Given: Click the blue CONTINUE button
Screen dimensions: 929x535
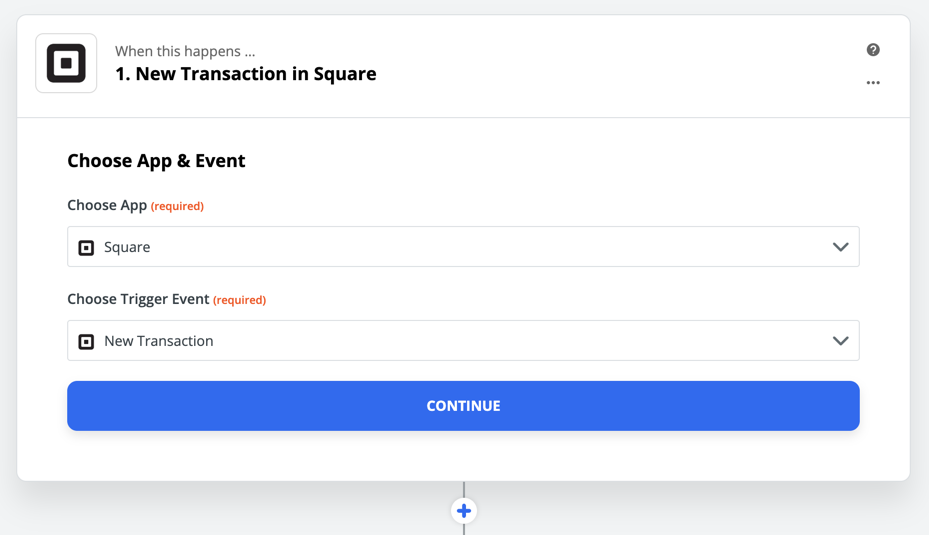Looking at the screenshot, I should (x=463, y=406).
